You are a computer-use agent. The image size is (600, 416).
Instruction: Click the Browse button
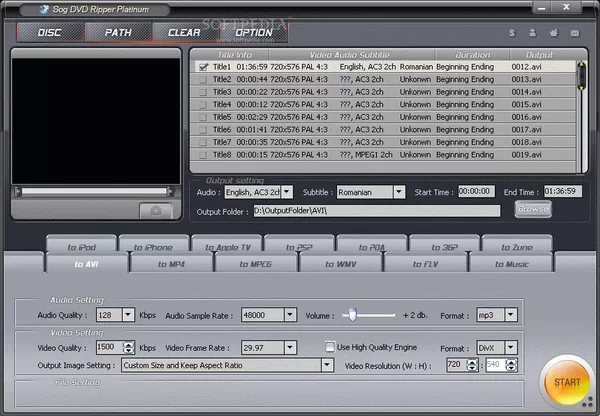click(533, 209)
